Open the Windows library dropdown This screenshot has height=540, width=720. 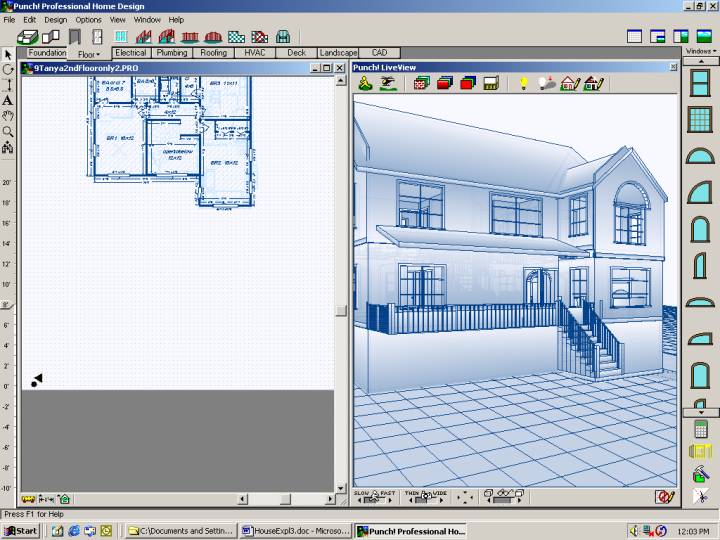click(x=701, y=51)
